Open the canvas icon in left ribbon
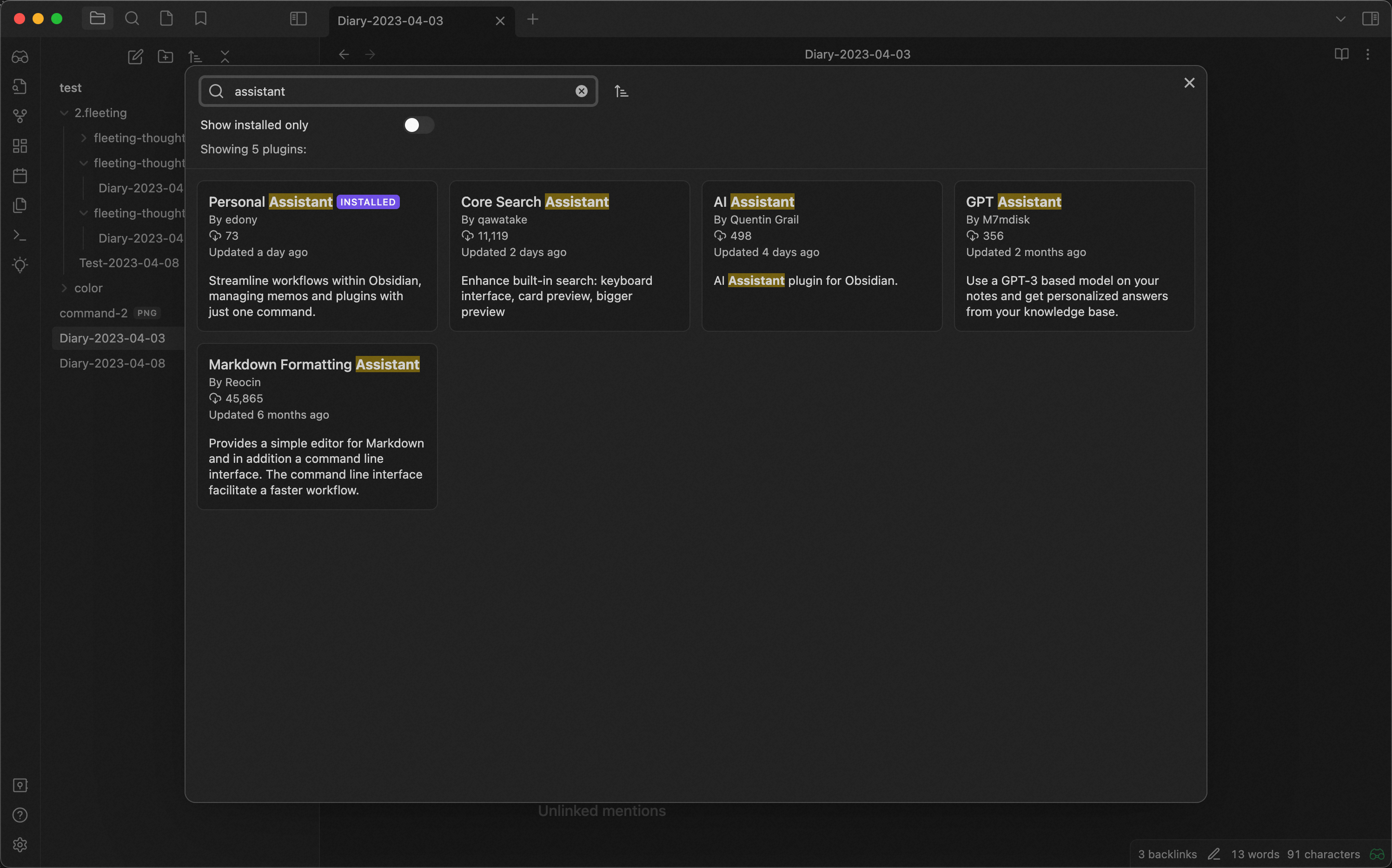The height and width of the screenshot is (868, 1392). point(20,146)
